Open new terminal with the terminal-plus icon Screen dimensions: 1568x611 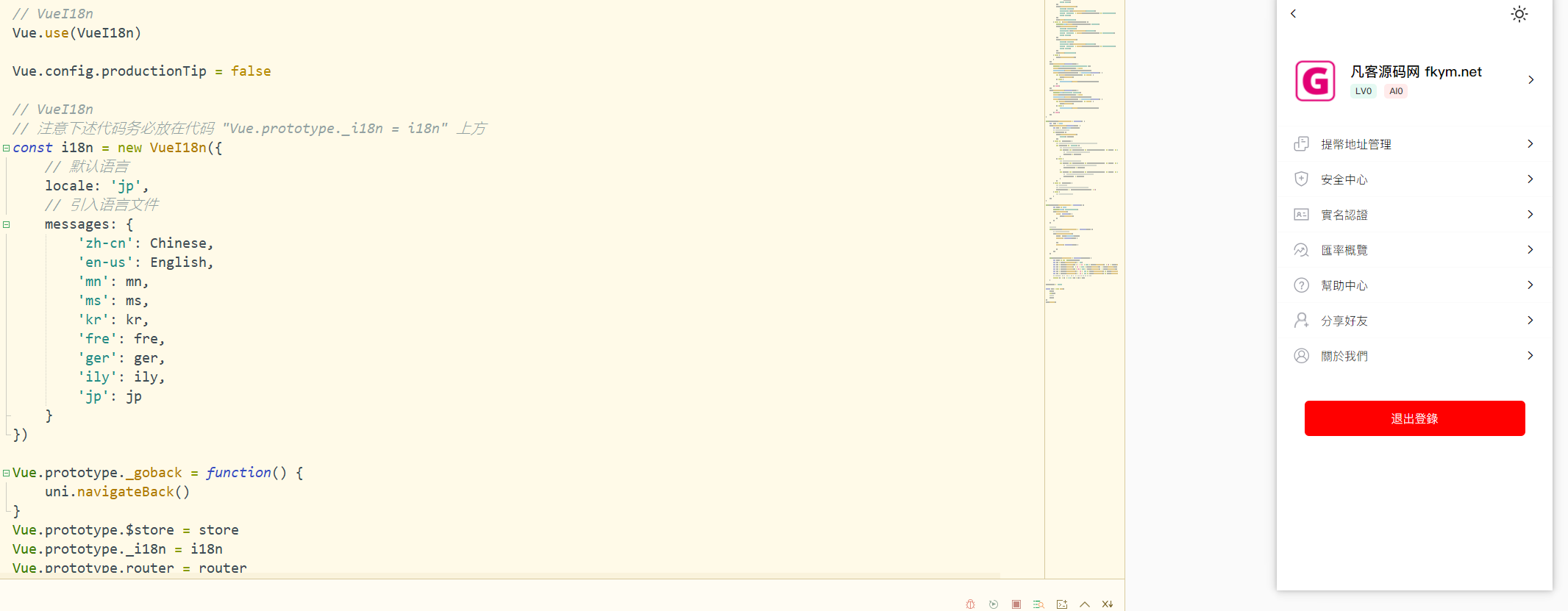pos(1062,604)
